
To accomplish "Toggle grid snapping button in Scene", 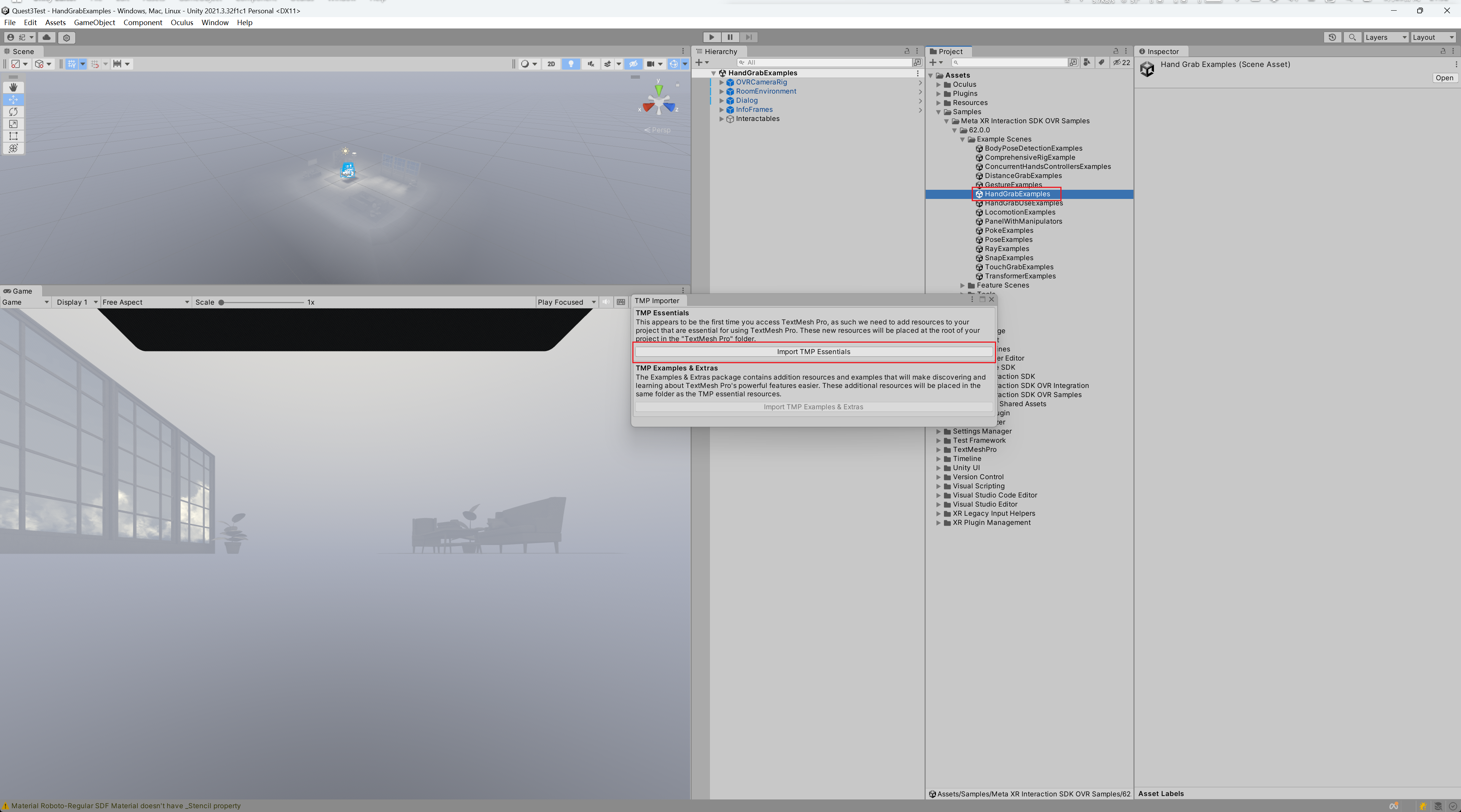I will click(95, 64).
